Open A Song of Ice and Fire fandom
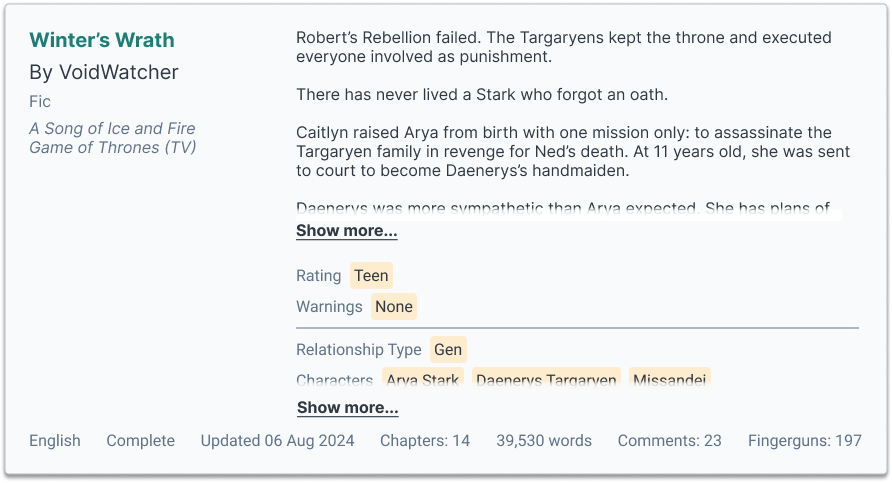The width and height of the screenshot is (892, 483). (112, 129)
